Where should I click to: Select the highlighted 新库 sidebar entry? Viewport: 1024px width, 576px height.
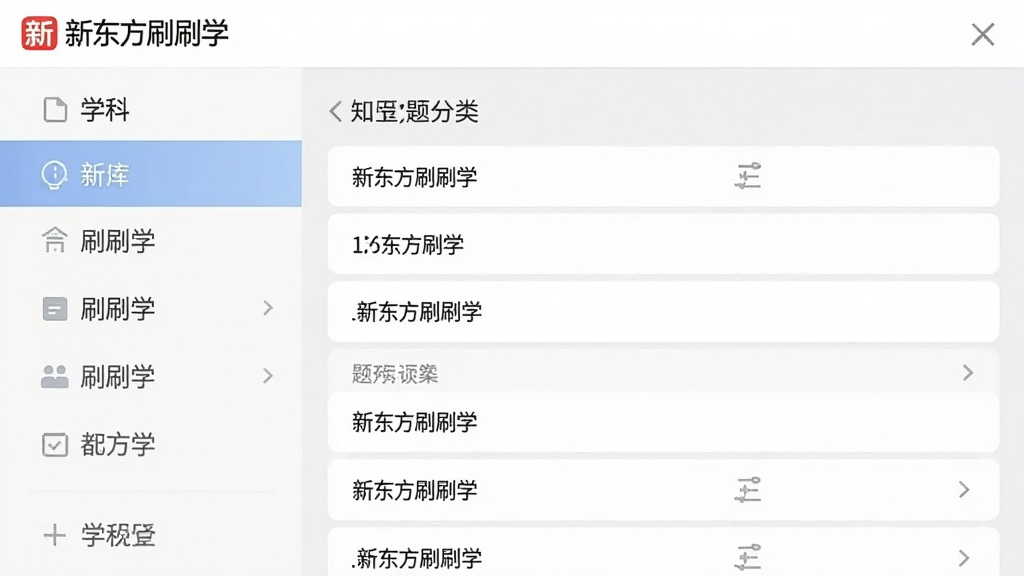151,174
